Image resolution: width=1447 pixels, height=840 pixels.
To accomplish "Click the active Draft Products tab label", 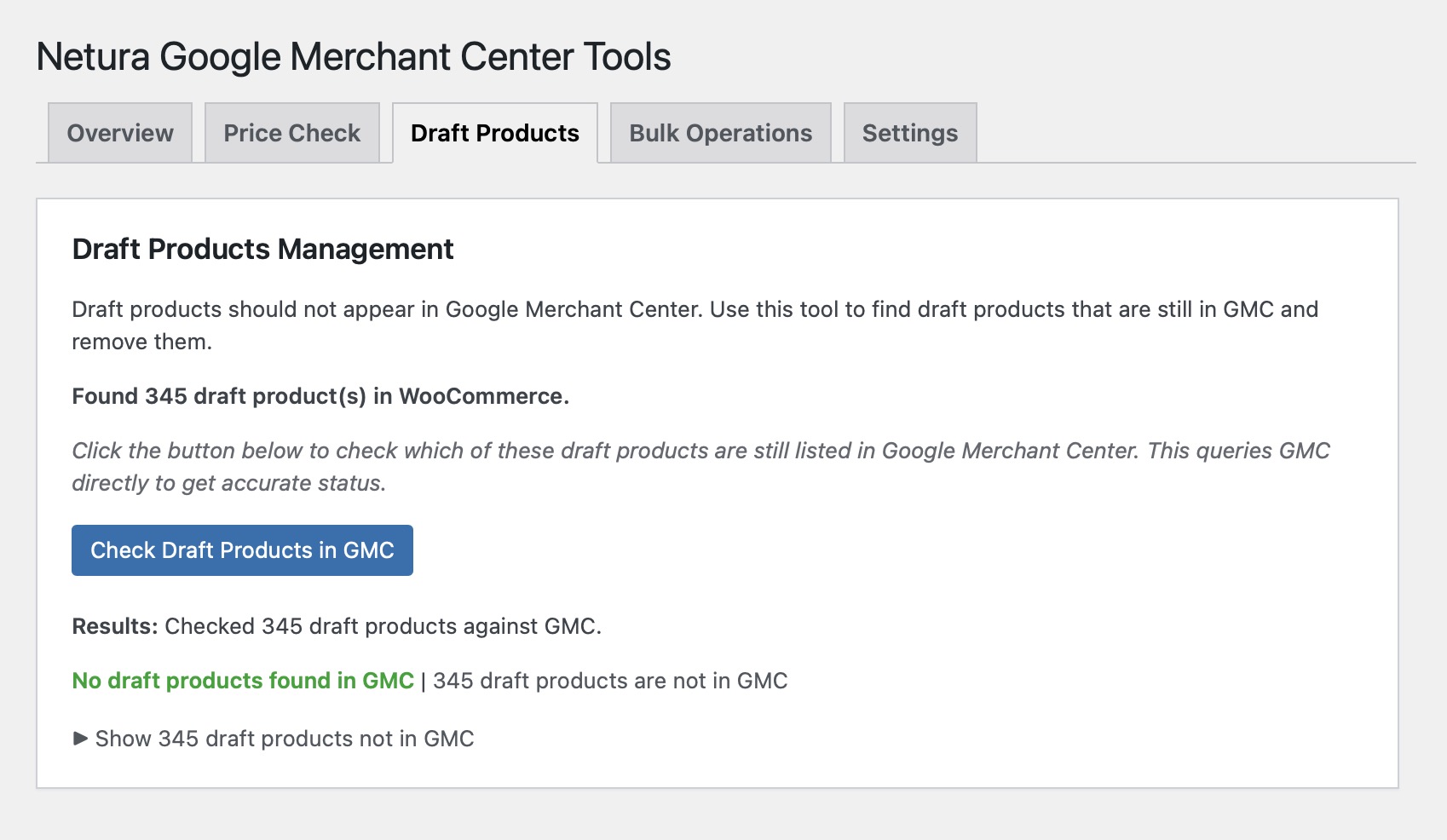I will [x=495, y=133].
